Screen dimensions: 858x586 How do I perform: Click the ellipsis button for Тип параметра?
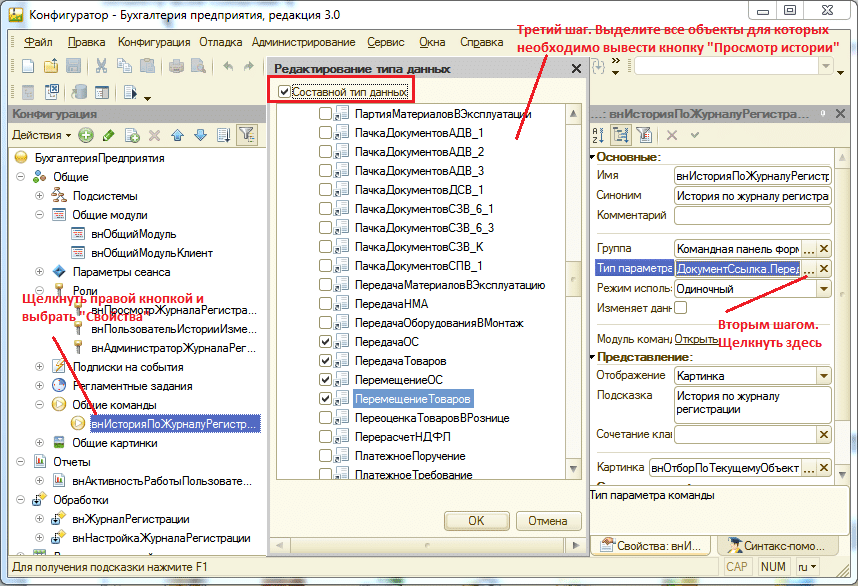click(x=824, y=269)
